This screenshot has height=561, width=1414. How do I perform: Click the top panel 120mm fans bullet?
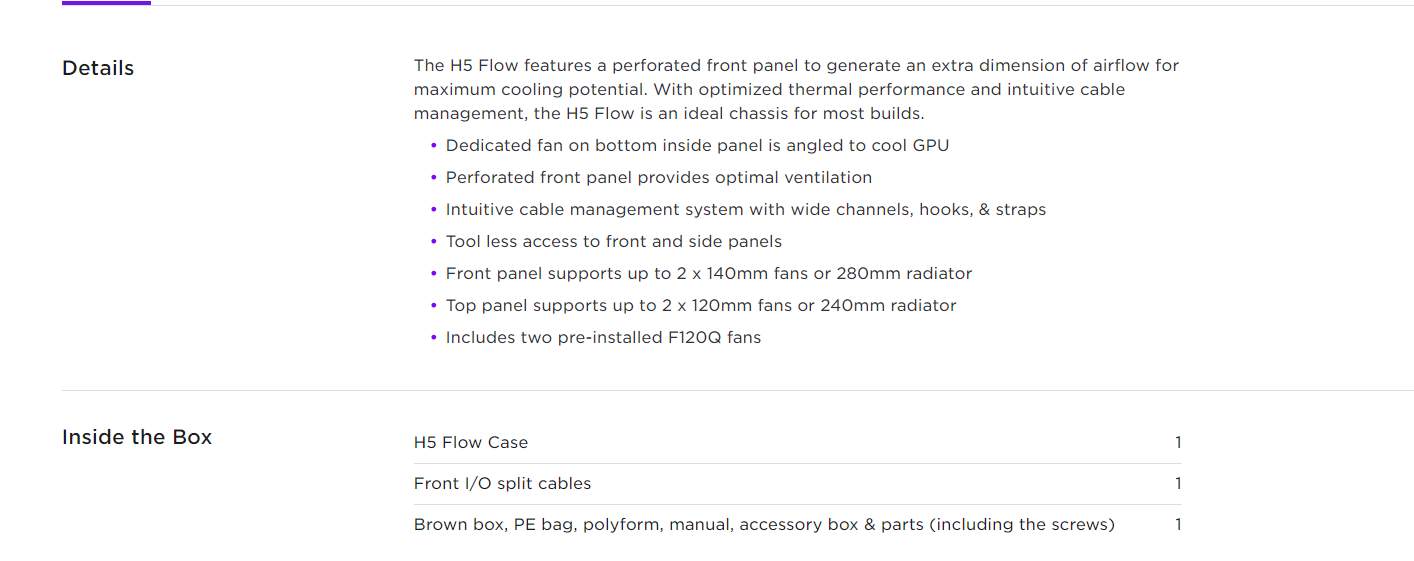click(x=701, y=305)
